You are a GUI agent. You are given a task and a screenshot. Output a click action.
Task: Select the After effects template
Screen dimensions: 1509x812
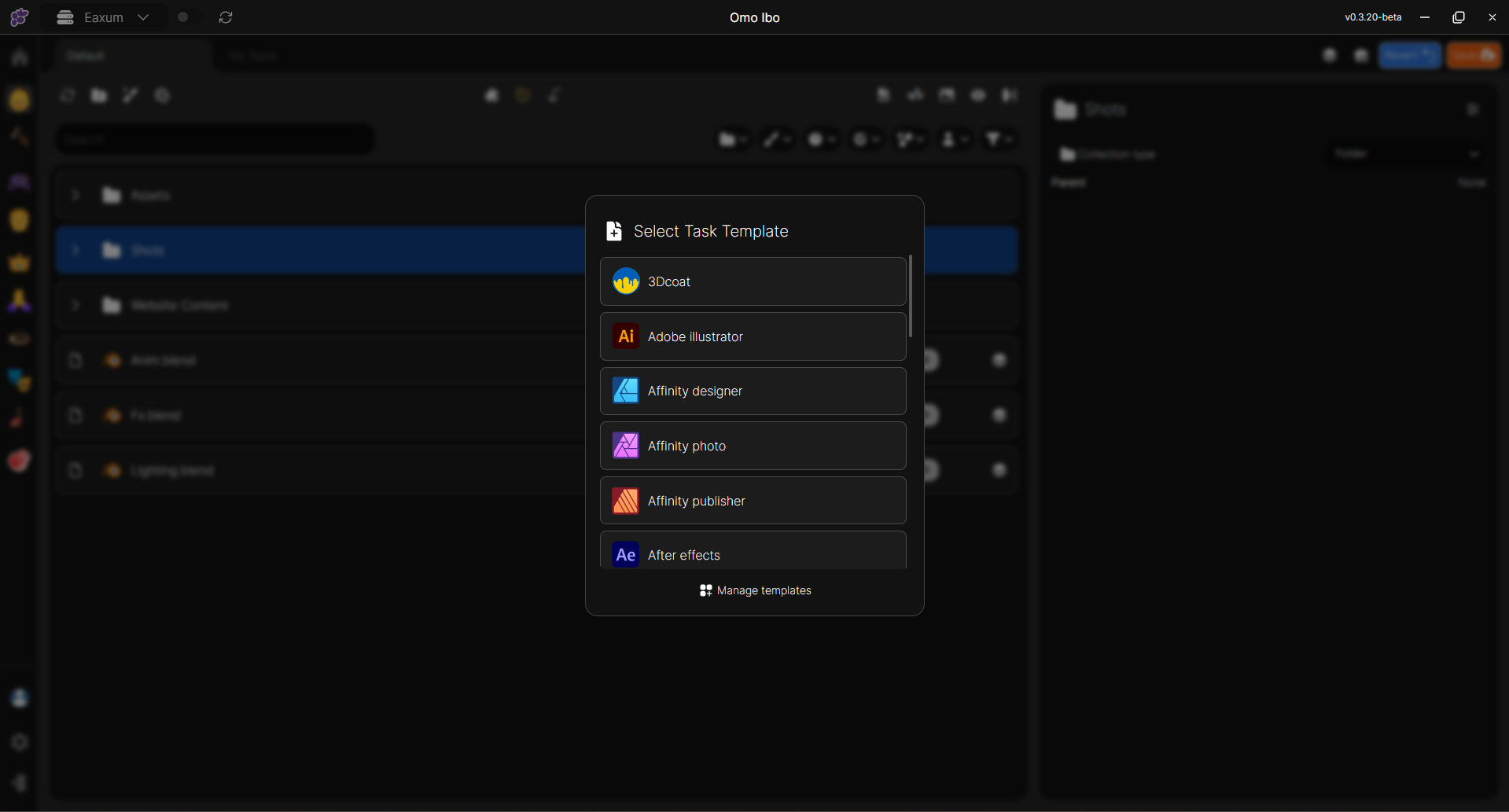click(x=753, y=550)
